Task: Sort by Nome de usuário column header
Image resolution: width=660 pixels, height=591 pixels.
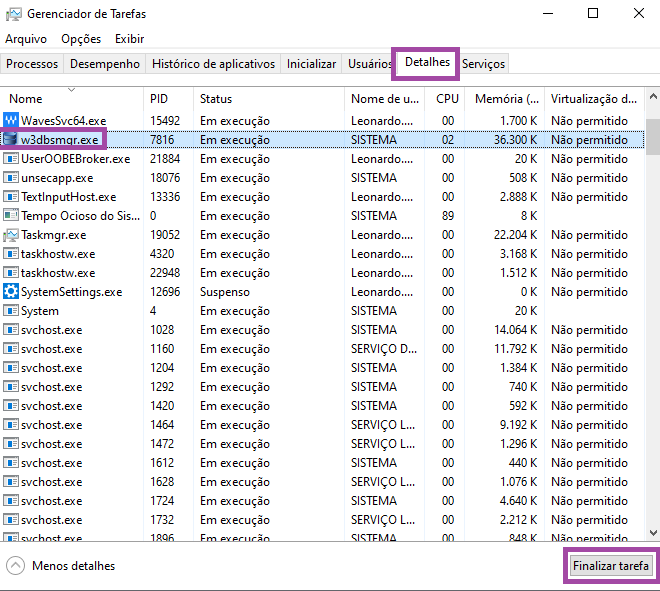Action: point(384,98)
